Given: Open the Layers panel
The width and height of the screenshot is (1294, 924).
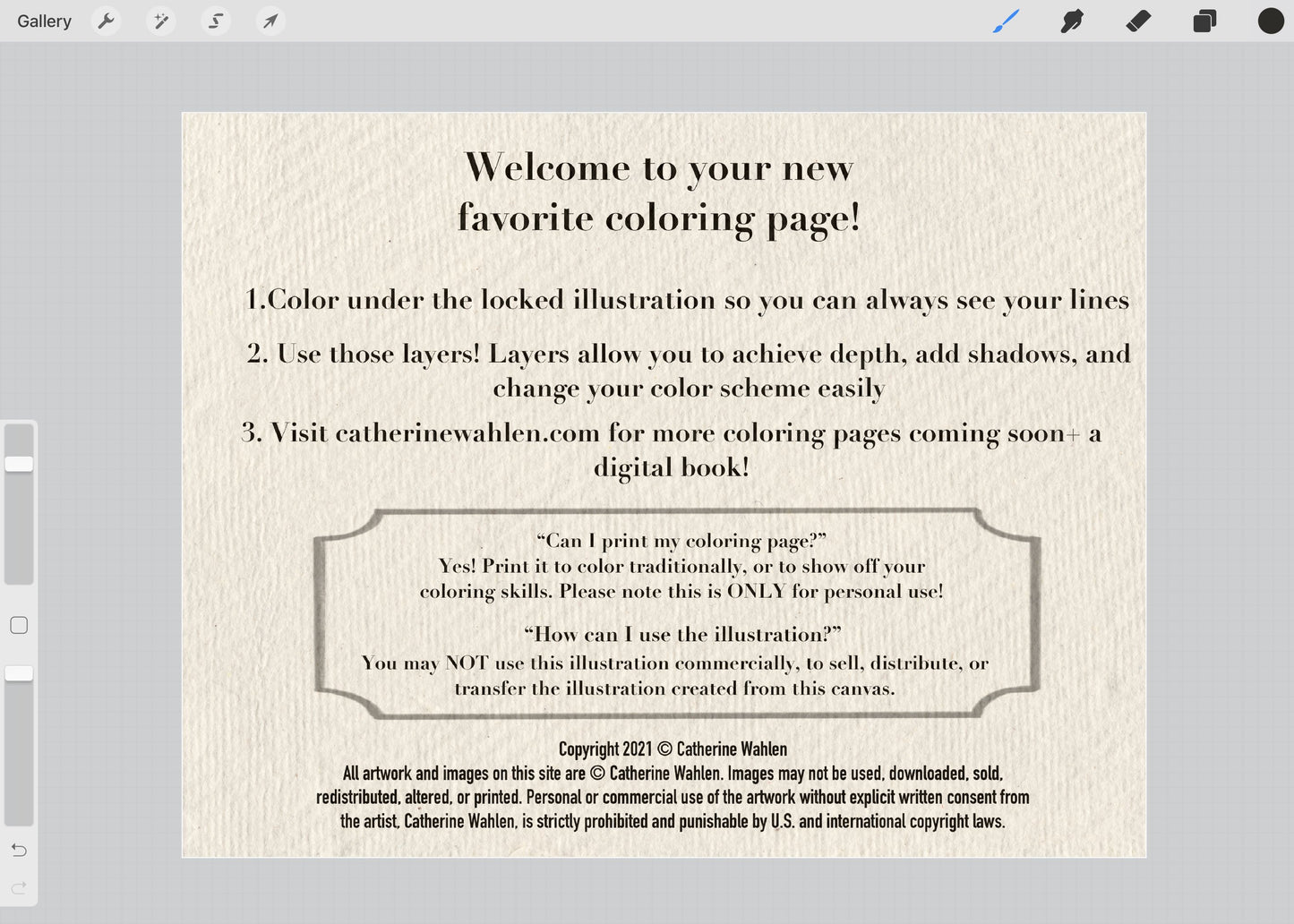Looking at the screenshot, I should (x=1204, y=21).
